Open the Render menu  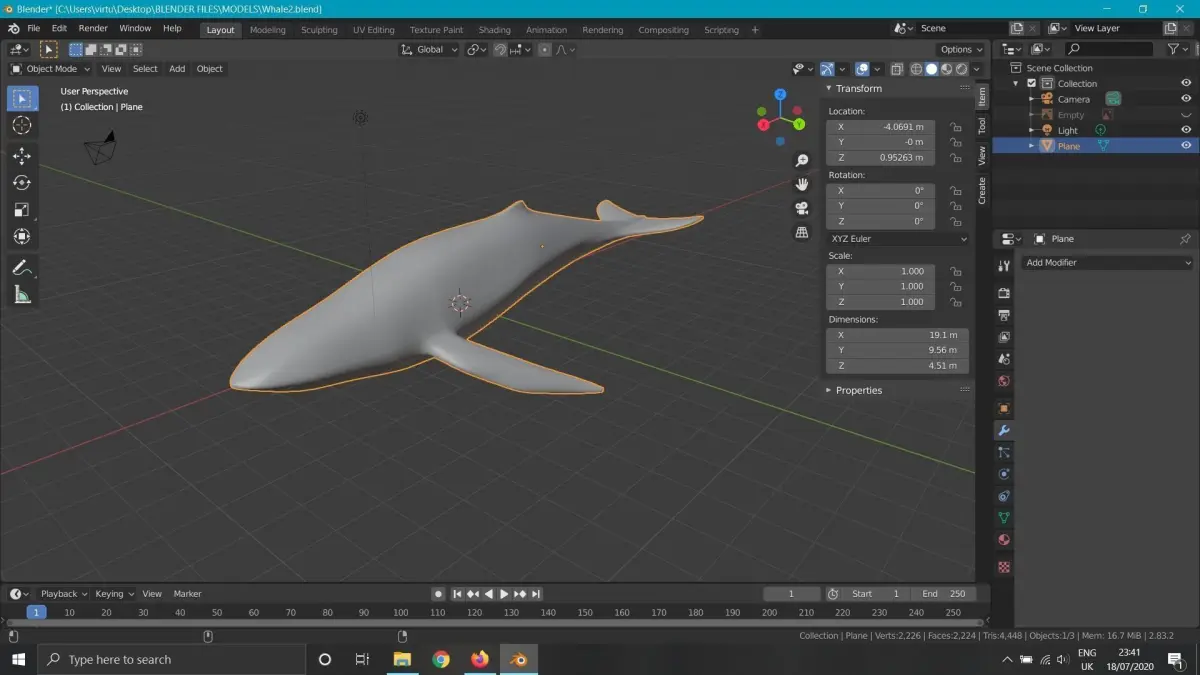pyautogui.click(x=93, y=29)
